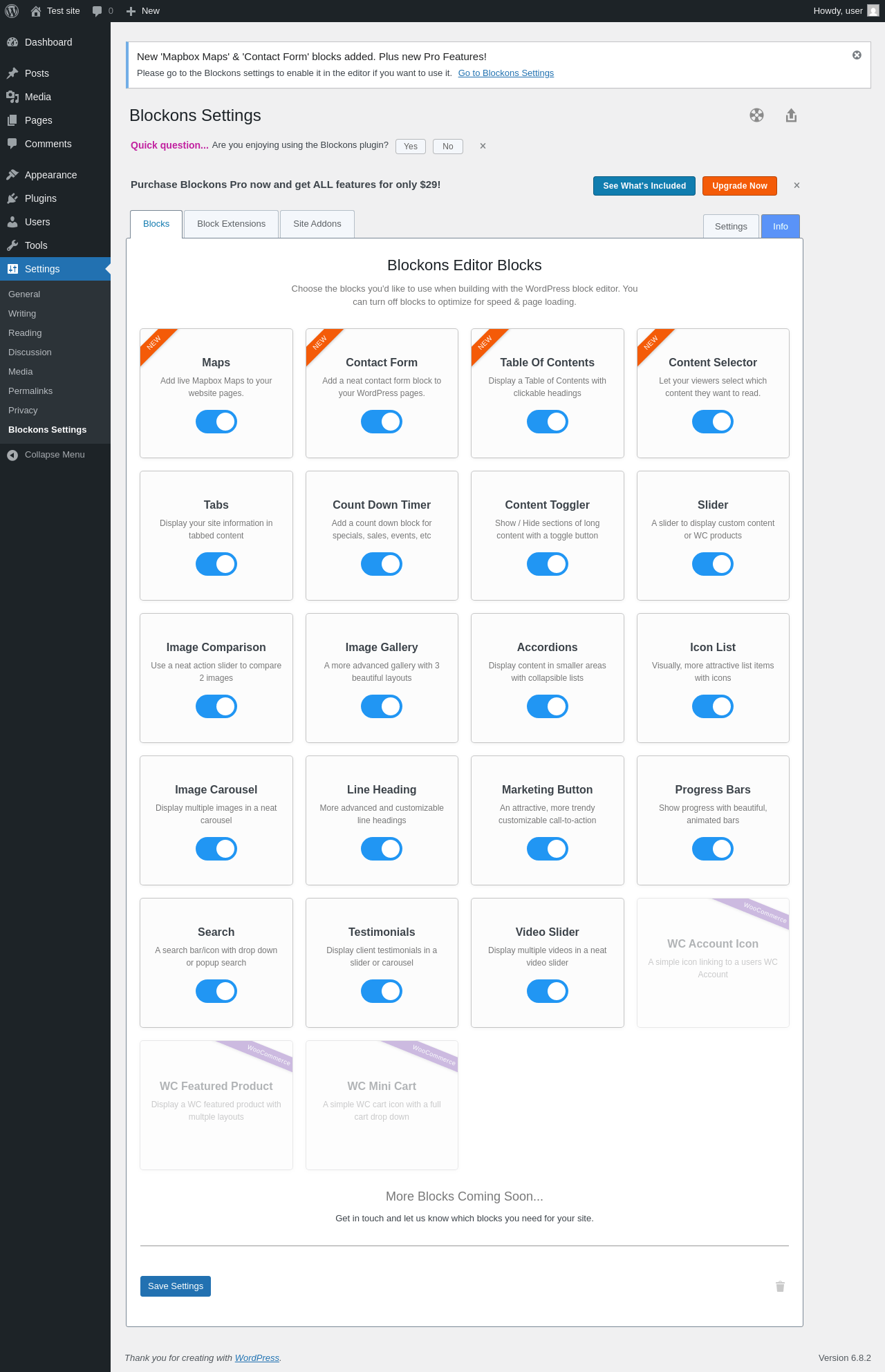
Task: Toggle the Image Gallery block
Action: [x=382, y=706]
